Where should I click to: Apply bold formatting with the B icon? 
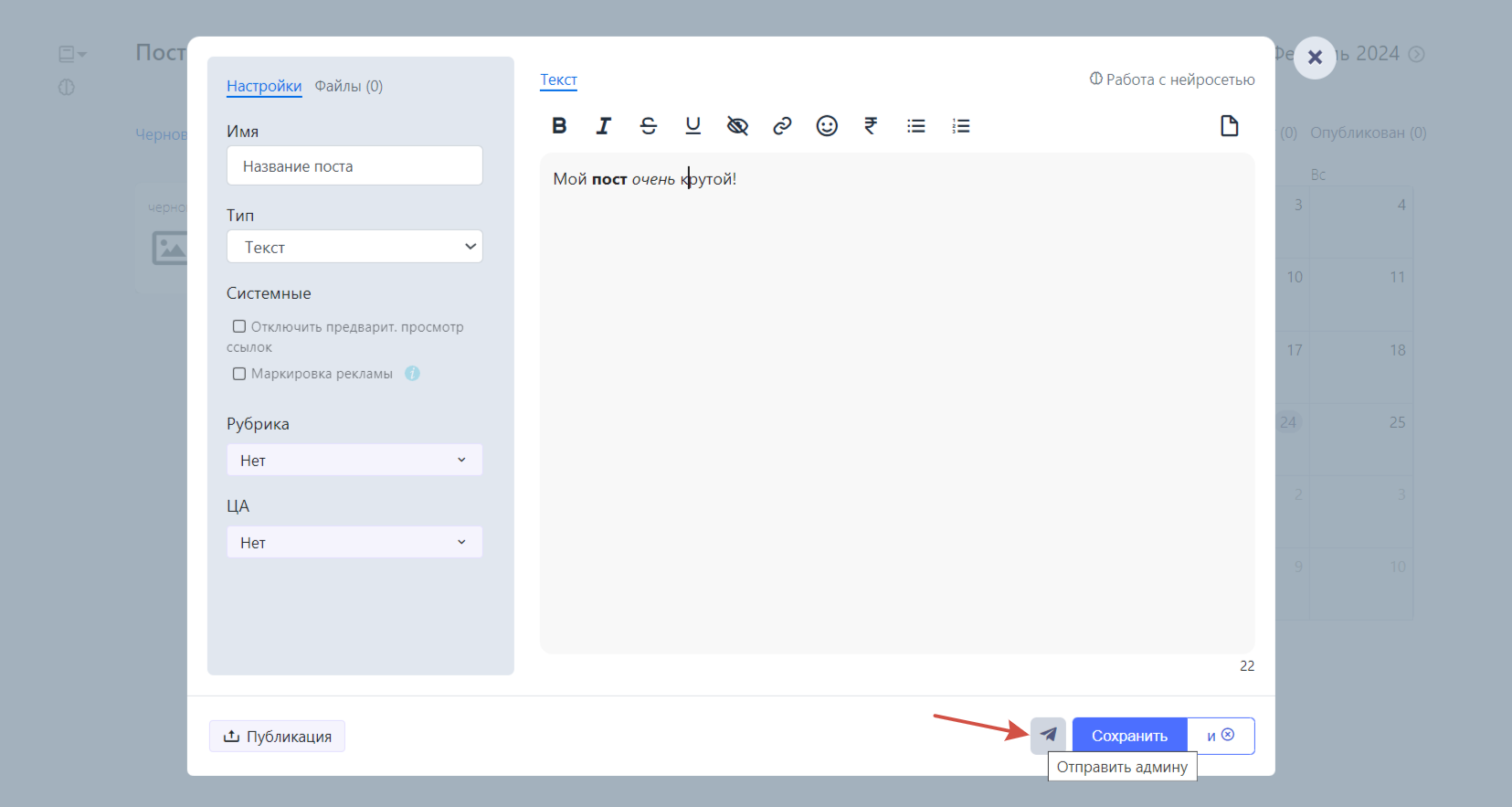coord(559,126)
